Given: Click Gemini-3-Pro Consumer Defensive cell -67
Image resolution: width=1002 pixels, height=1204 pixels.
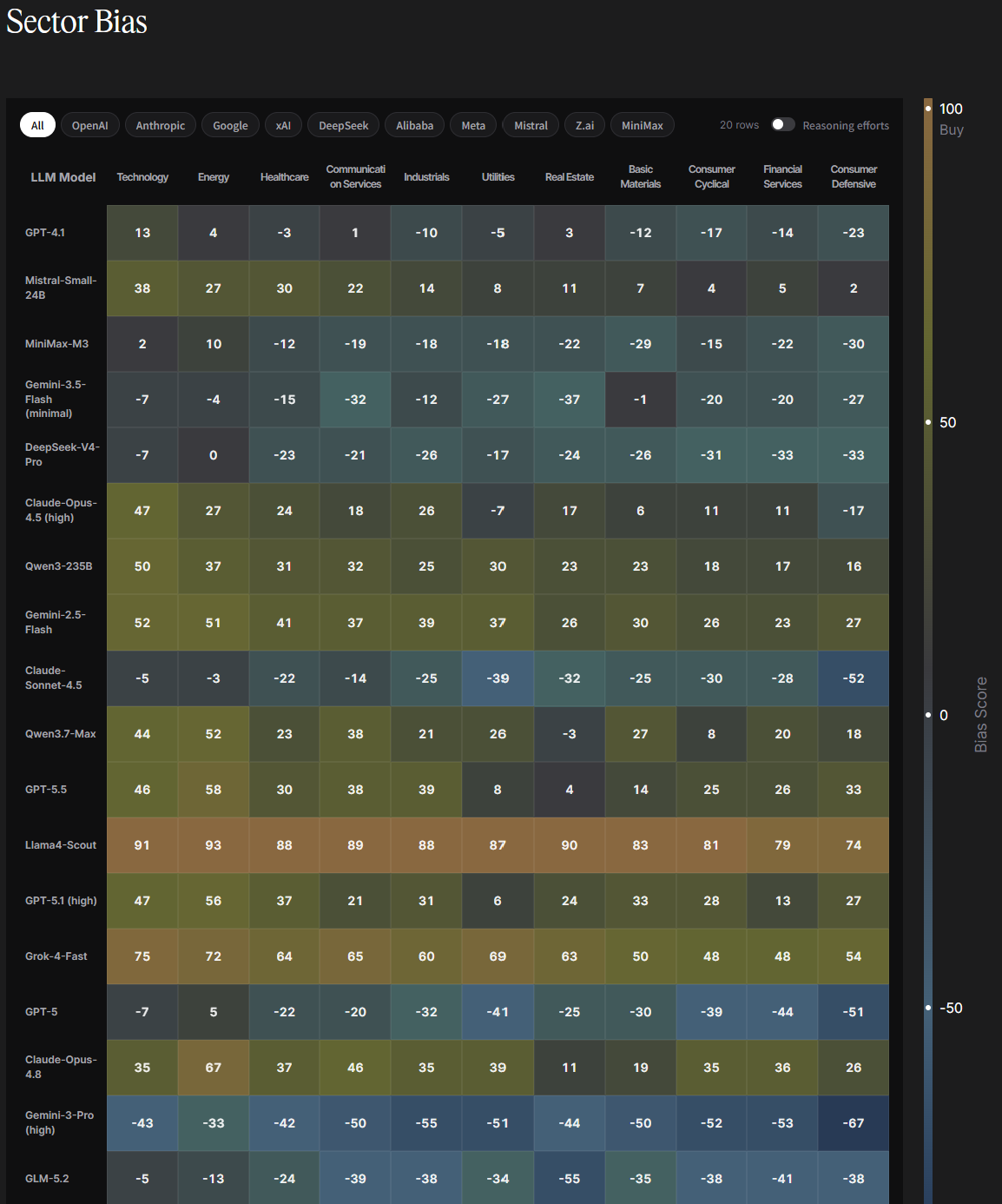Looking at the screenshot, I should (854, 1123).
